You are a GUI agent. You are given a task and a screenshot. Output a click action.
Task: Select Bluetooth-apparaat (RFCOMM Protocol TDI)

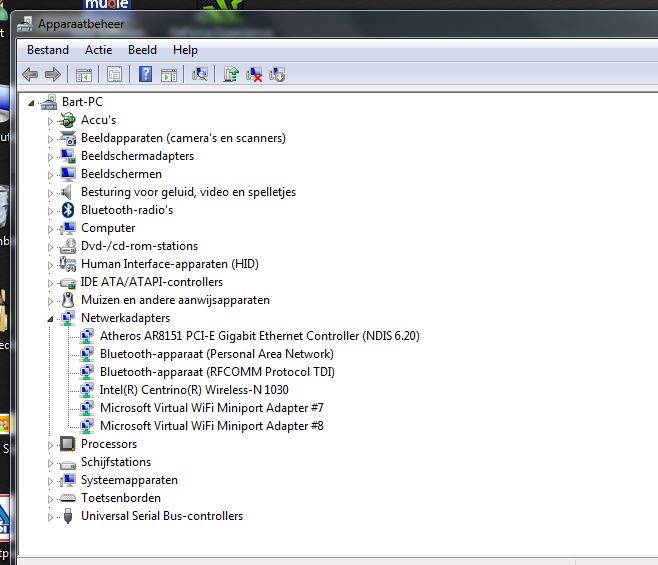217,372
